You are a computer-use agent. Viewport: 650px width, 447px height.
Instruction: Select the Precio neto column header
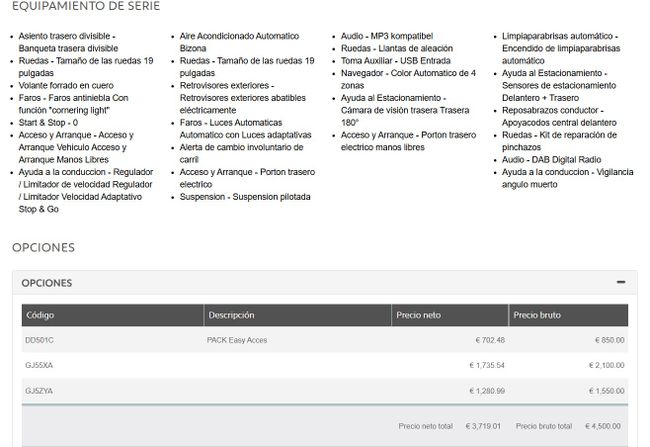(450, 315)
